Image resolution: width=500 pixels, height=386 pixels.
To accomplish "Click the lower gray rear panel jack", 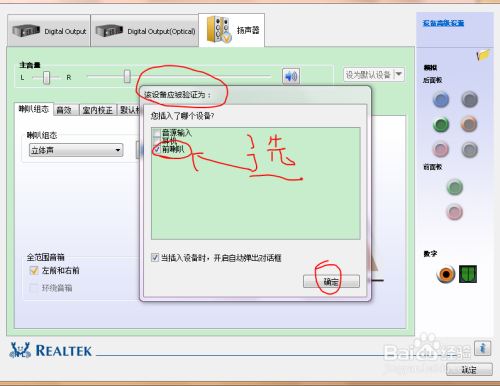I will point(469,150).
